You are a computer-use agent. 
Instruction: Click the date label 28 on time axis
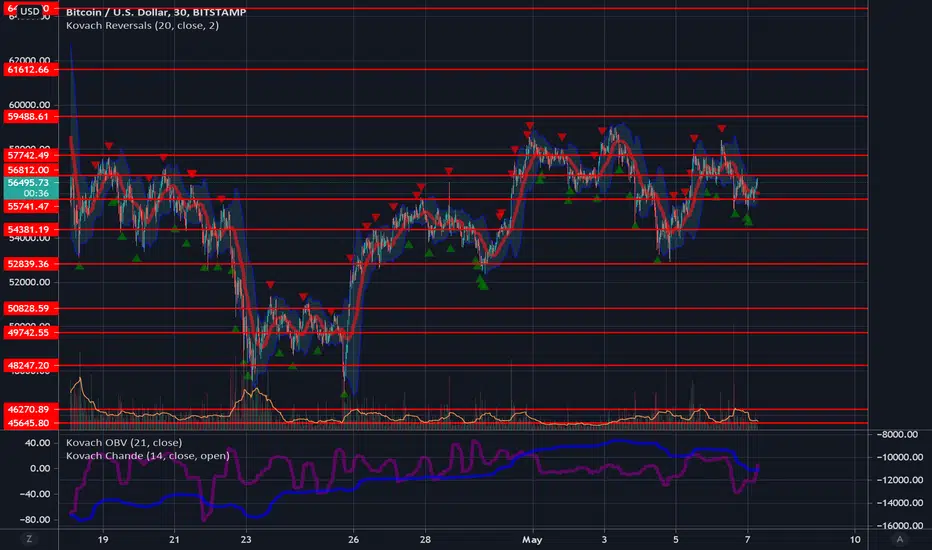click(x=425, y=540)
